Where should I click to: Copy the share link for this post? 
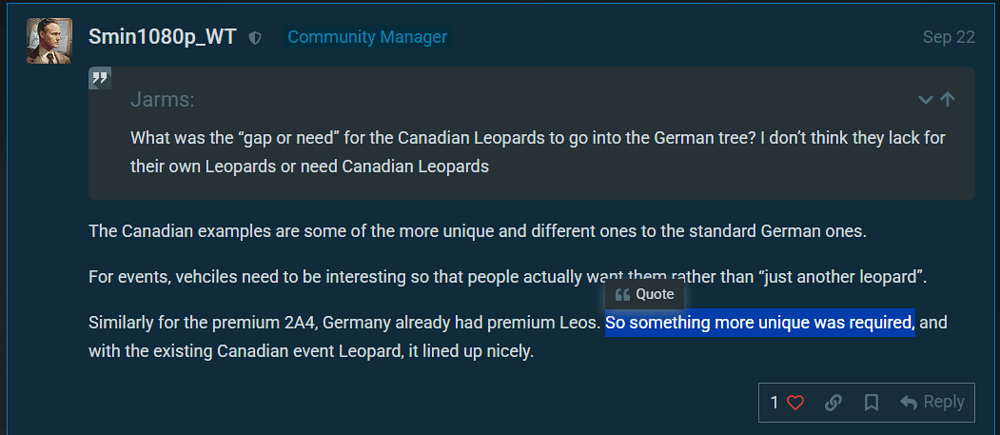[833, 403]
